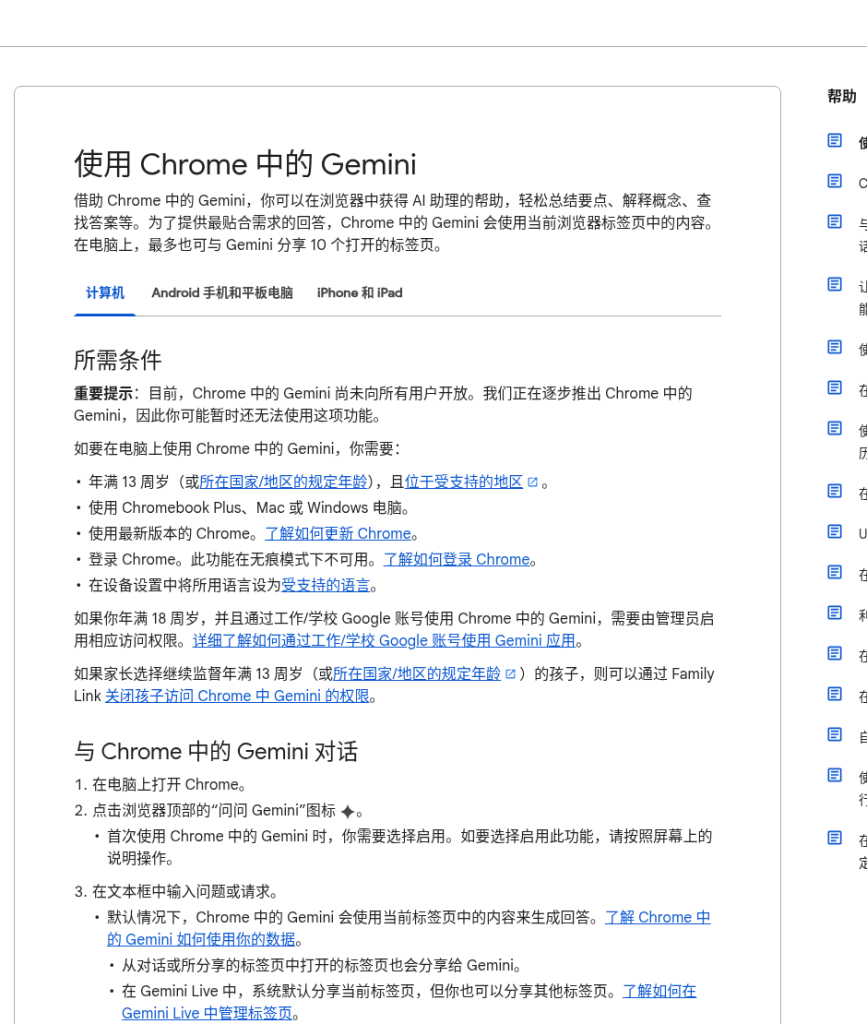
Task: Click the 与 Chrome 中的 Gemini 对话 heading
Action: click(215, 752)
